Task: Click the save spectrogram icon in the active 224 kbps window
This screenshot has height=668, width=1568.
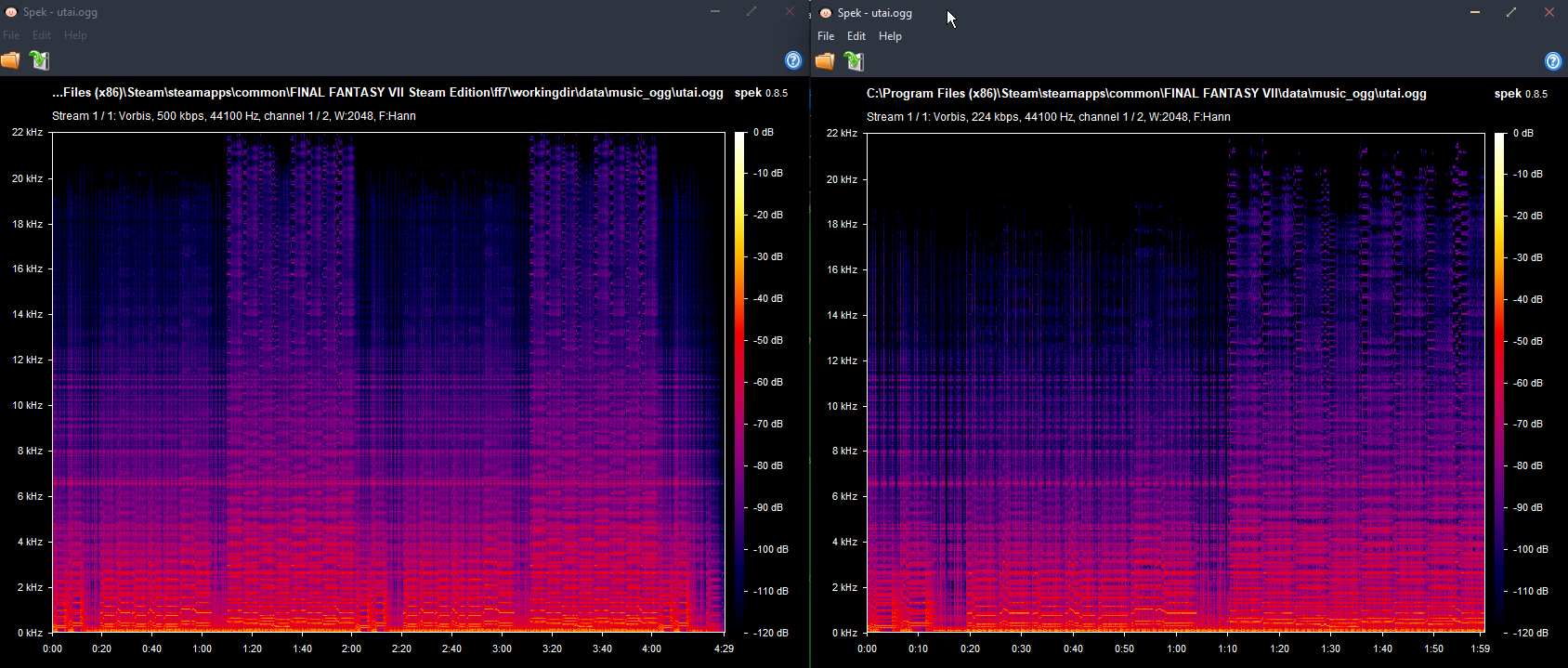Action: pyautogui.click(x=854, y=61)
